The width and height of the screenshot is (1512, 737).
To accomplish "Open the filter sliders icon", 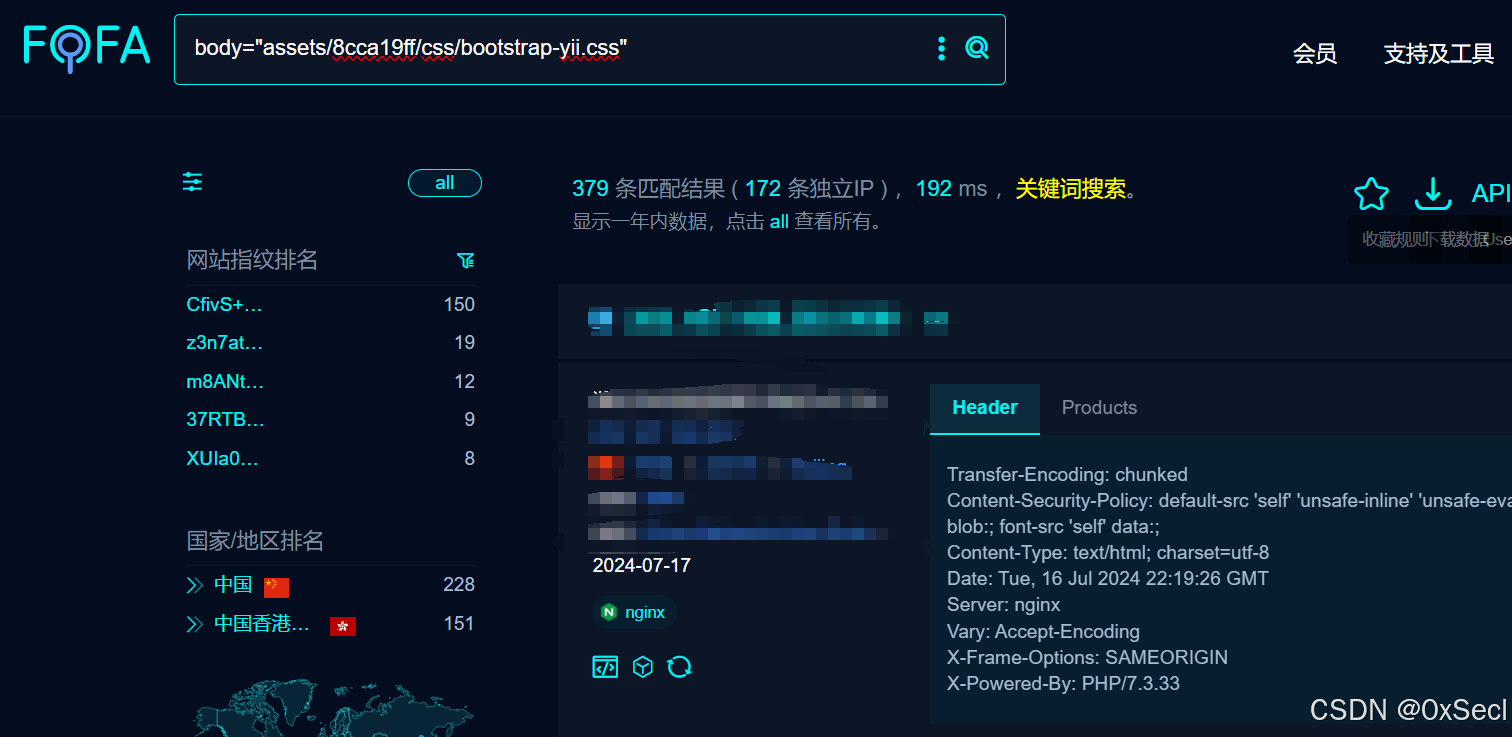I will 192,182.
